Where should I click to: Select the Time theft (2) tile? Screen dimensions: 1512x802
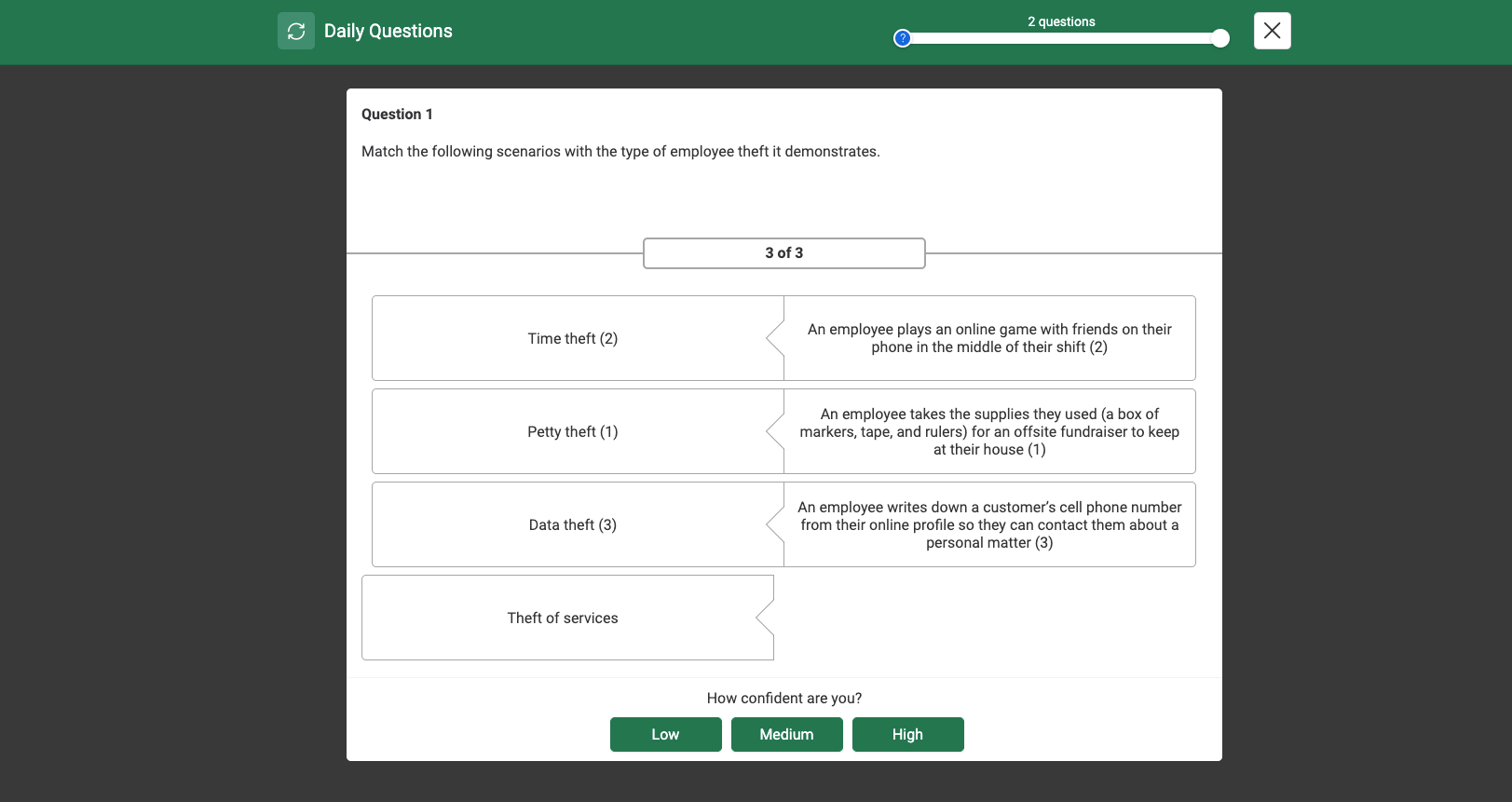(572, 338)
